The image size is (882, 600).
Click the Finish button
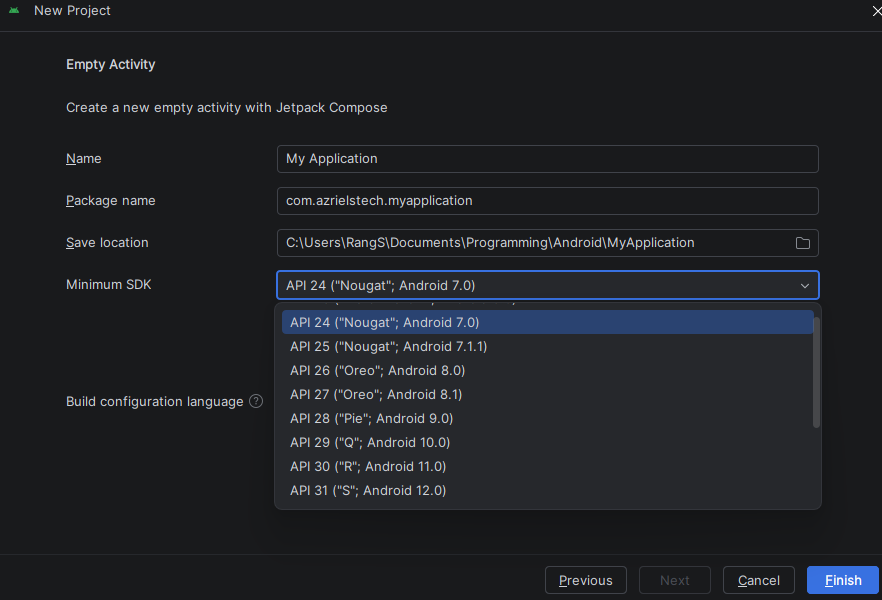843,580
